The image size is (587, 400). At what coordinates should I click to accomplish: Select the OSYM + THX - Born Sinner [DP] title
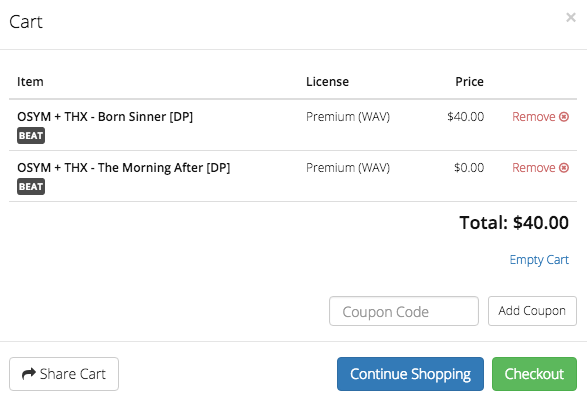(105, 117)
